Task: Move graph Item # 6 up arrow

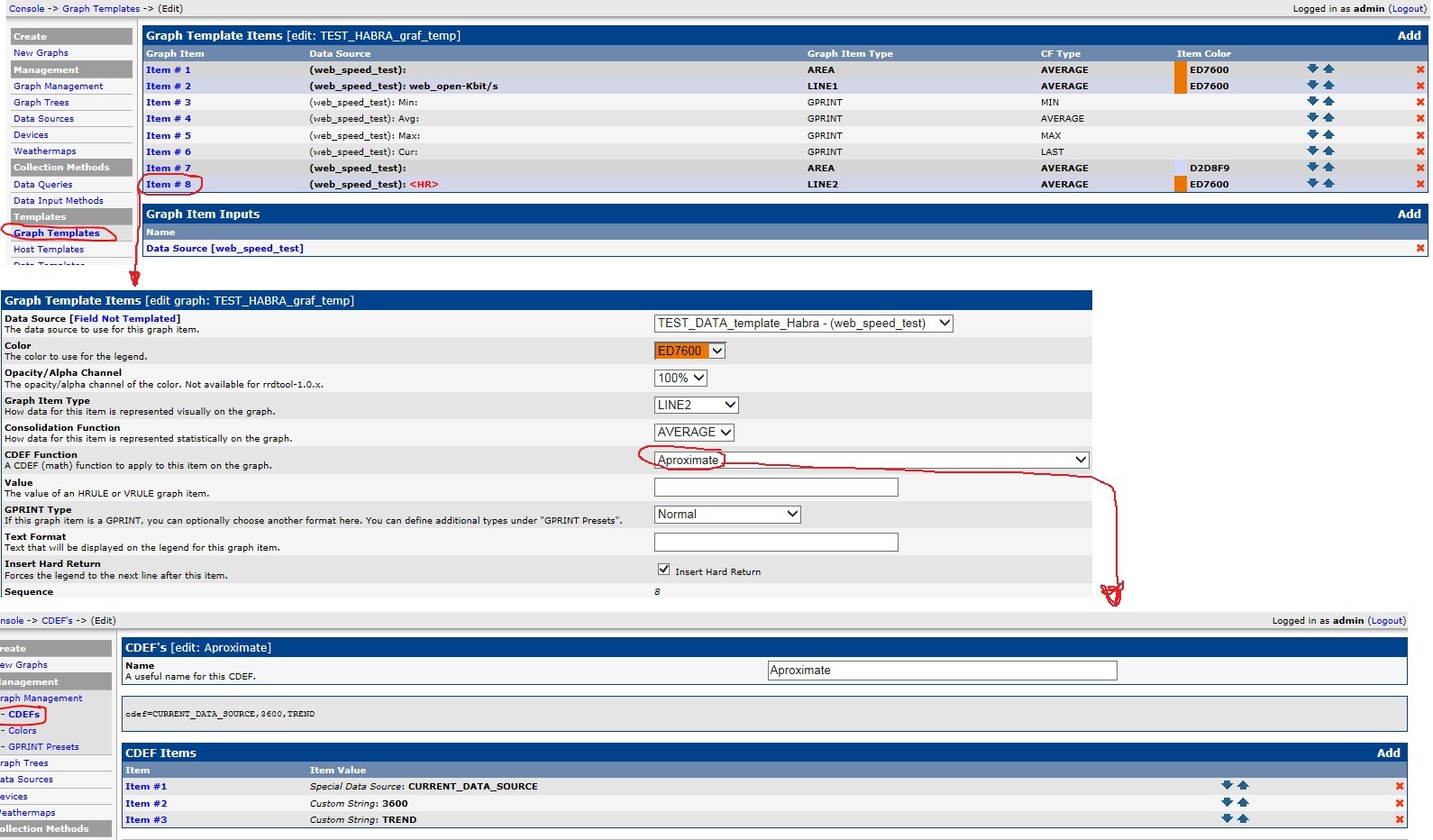Action: point(1328,151)
